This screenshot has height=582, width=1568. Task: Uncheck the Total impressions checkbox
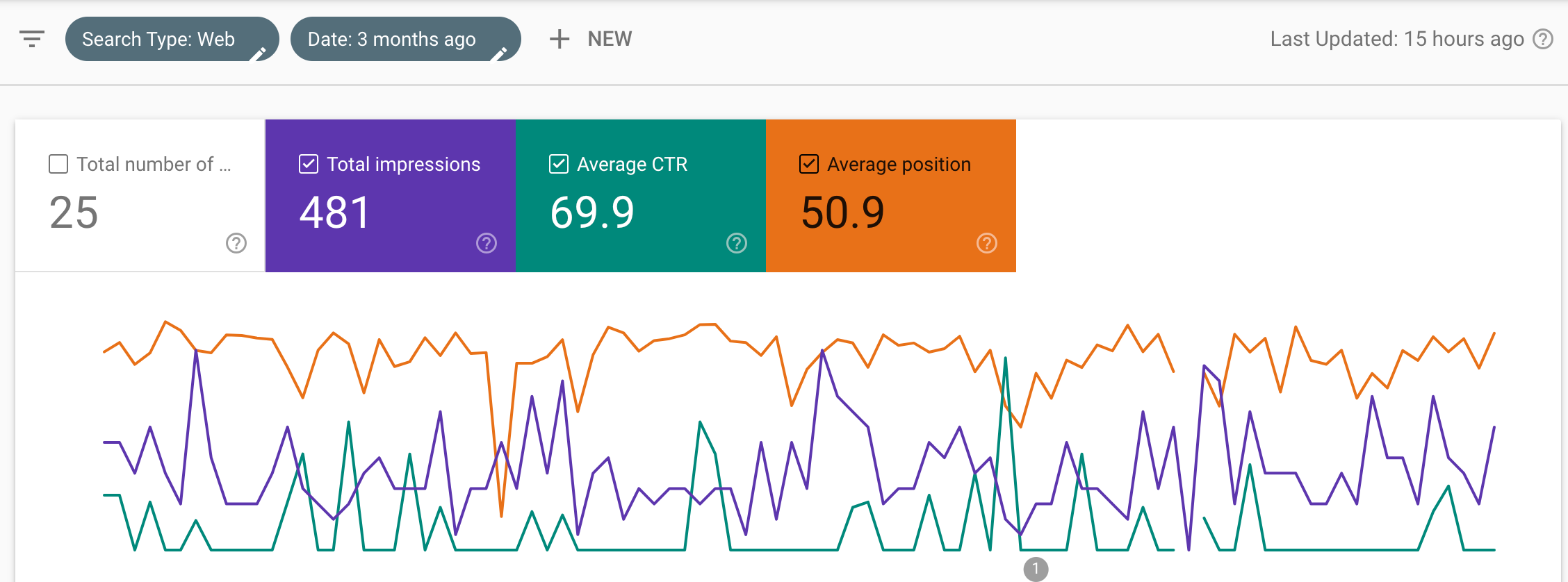pyautogui.click(x=309, y=164)
